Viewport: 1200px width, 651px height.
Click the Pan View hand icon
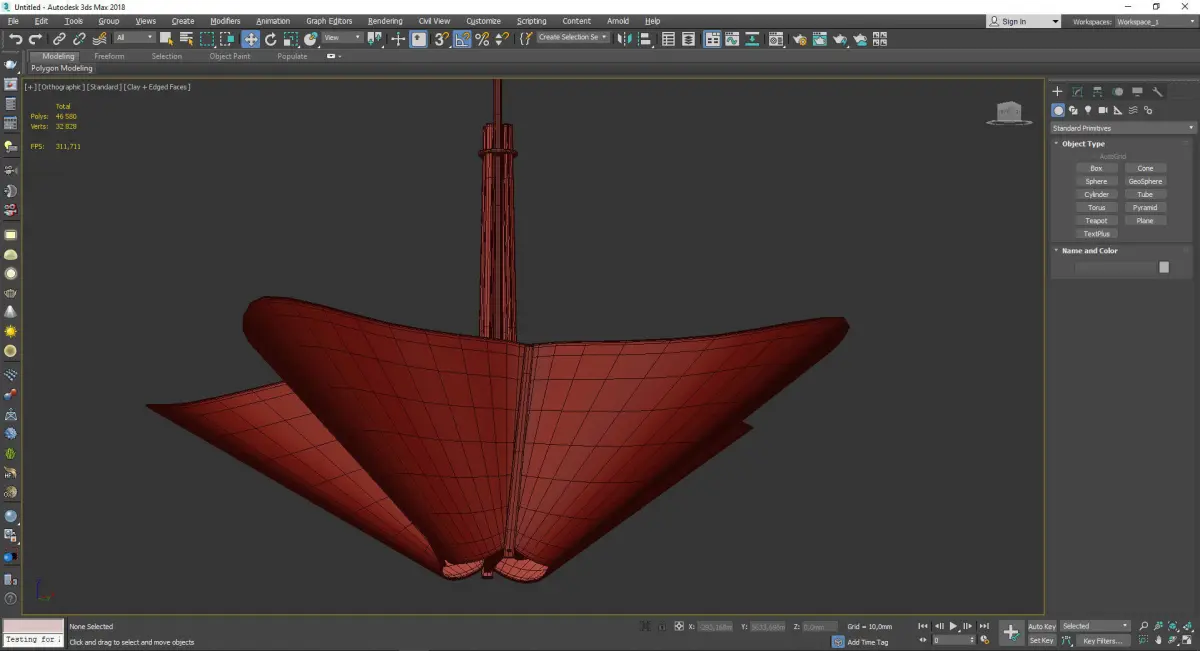1159,640
